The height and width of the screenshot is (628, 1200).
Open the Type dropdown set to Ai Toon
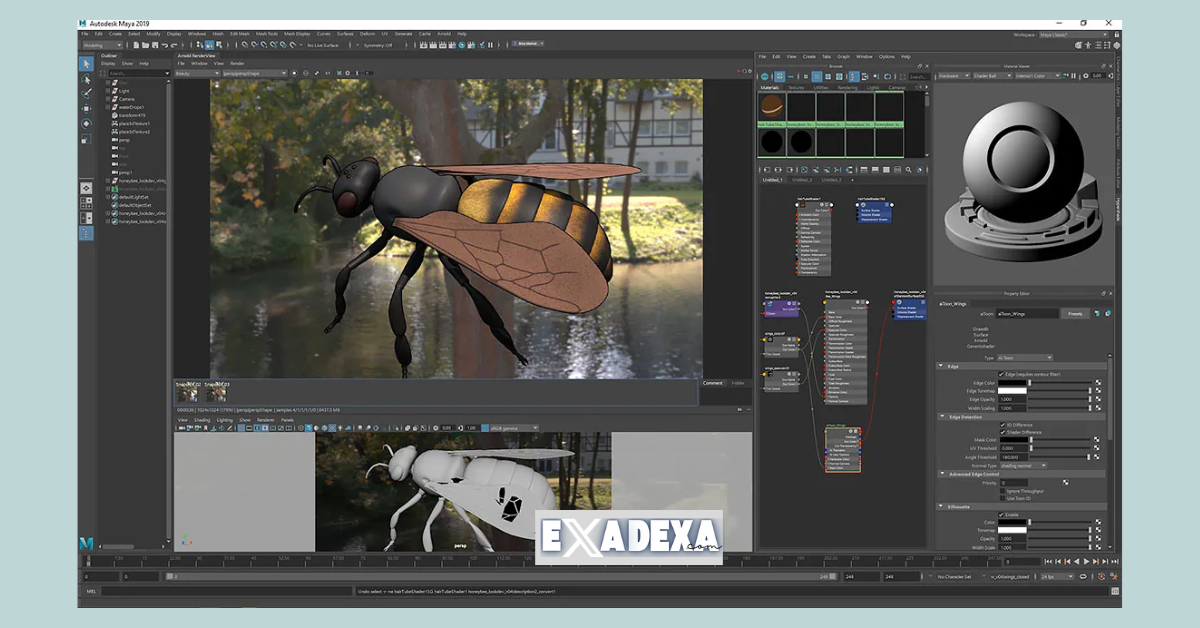pos(1024,357)
